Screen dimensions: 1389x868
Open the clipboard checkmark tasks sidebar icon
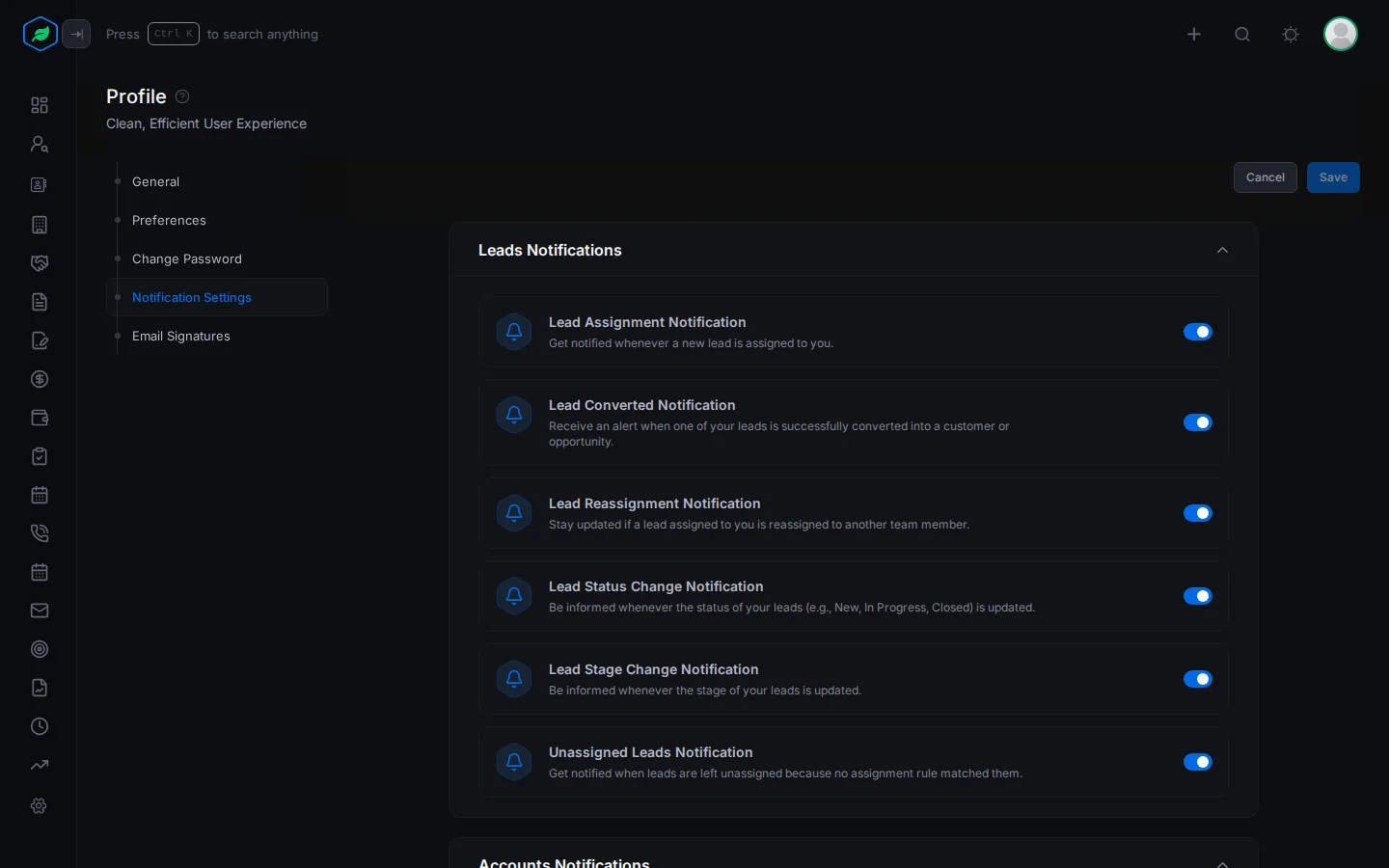point(40,456)
